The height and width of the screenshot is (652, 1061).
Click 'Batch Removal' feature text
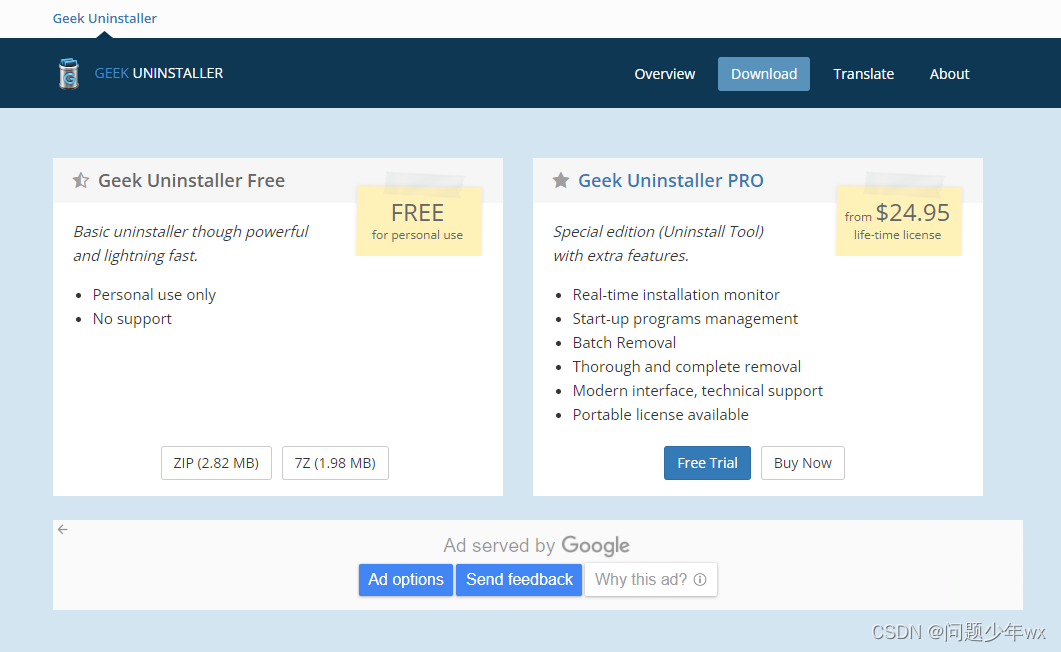click(624, 343)
